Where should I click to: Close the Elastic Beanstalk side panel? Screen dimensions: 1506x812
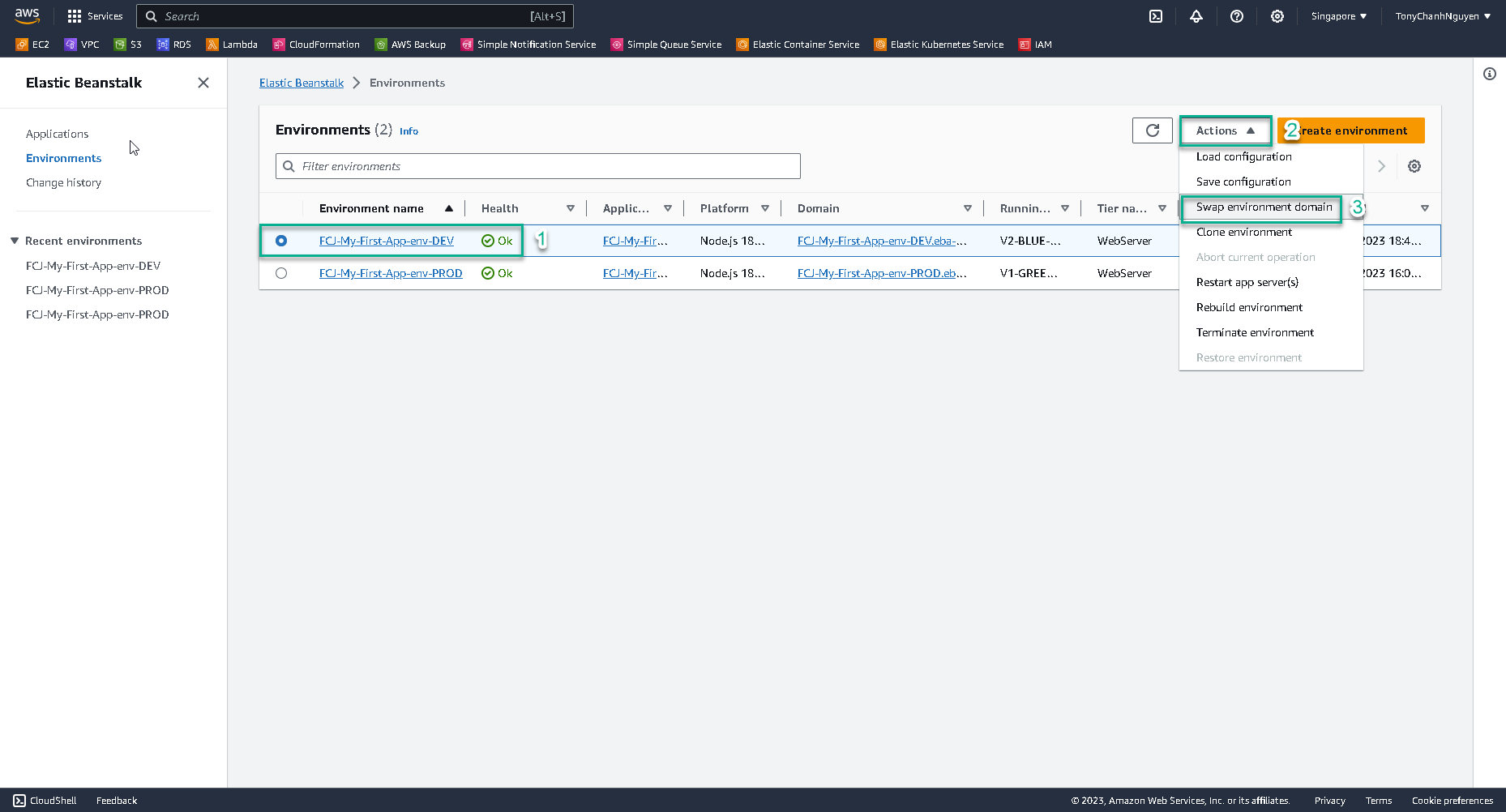click(x=203, y=83)
